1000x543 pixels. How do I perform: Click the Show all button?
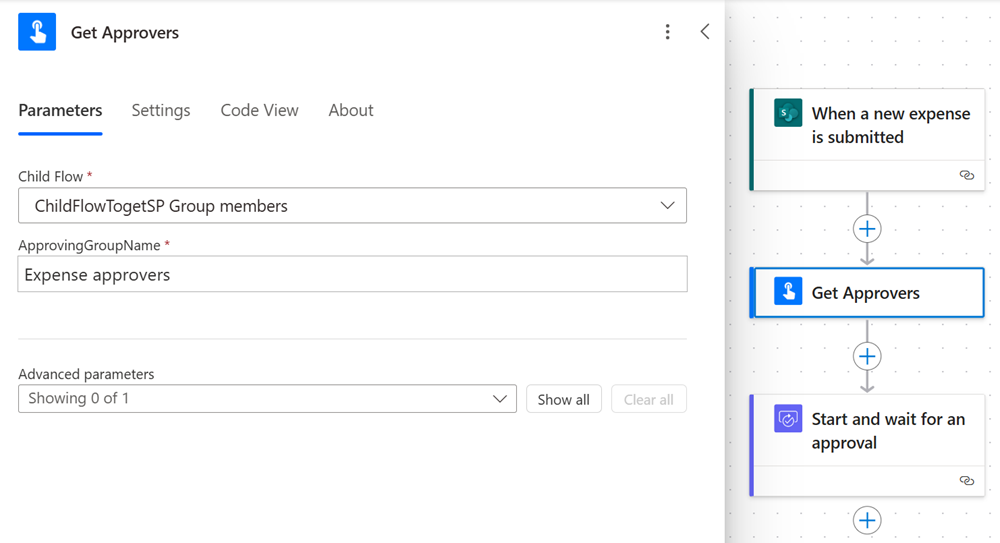point(563,399)
